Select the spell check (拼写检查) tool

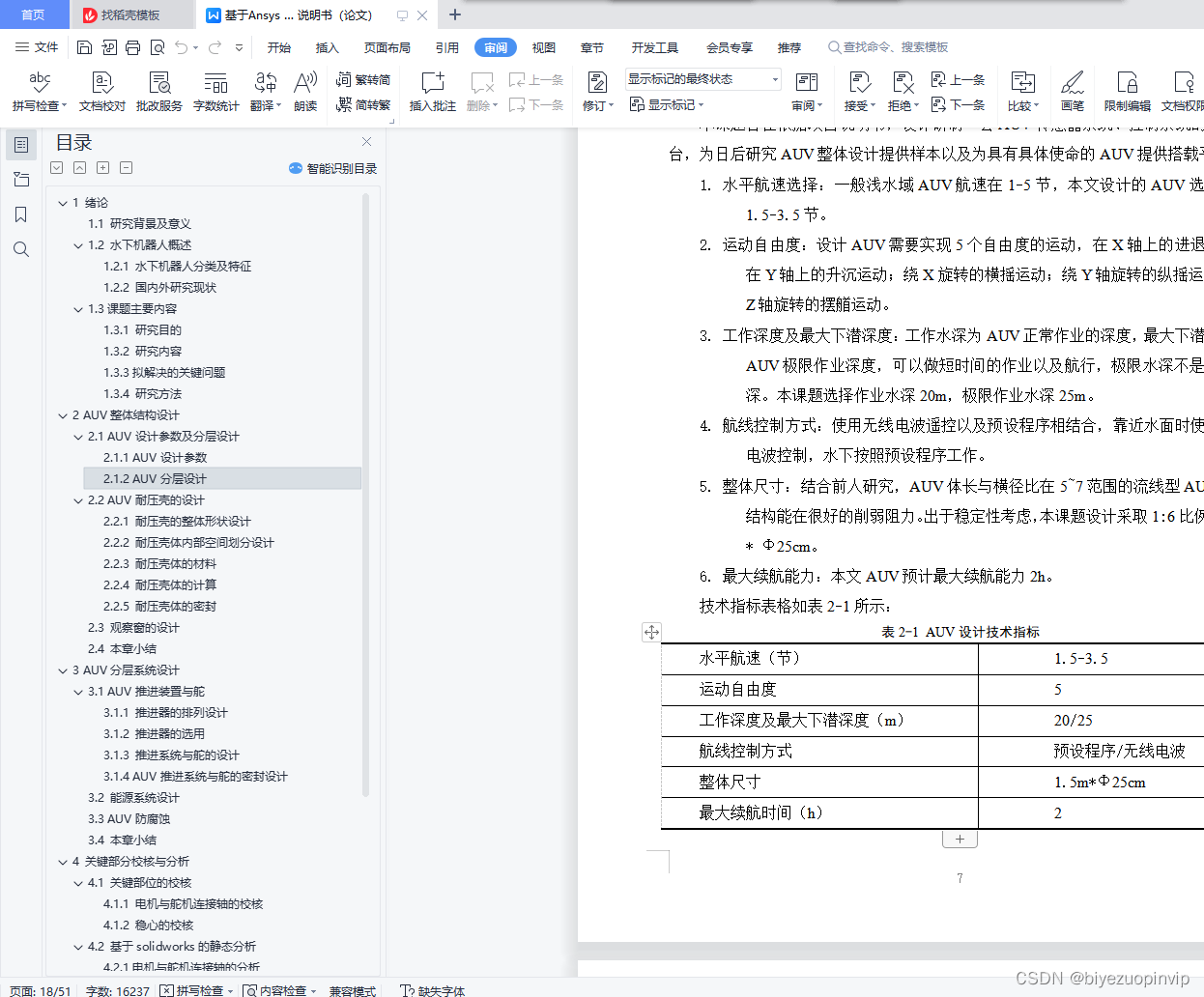[38, 91]
